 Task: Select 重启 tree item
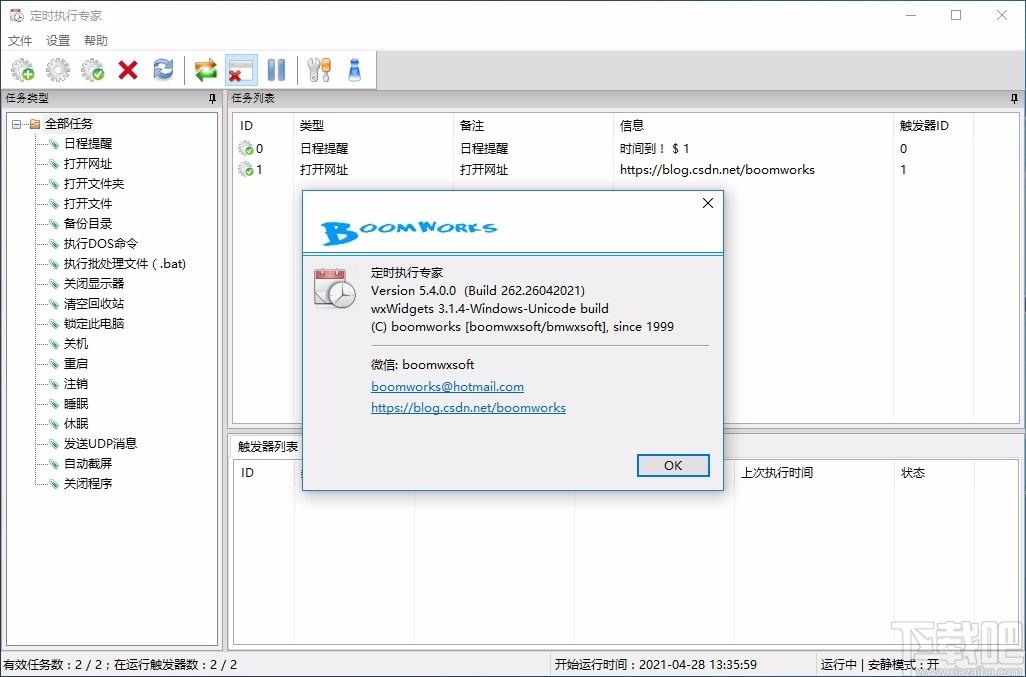pyautogui.click(x=76, y=364)
